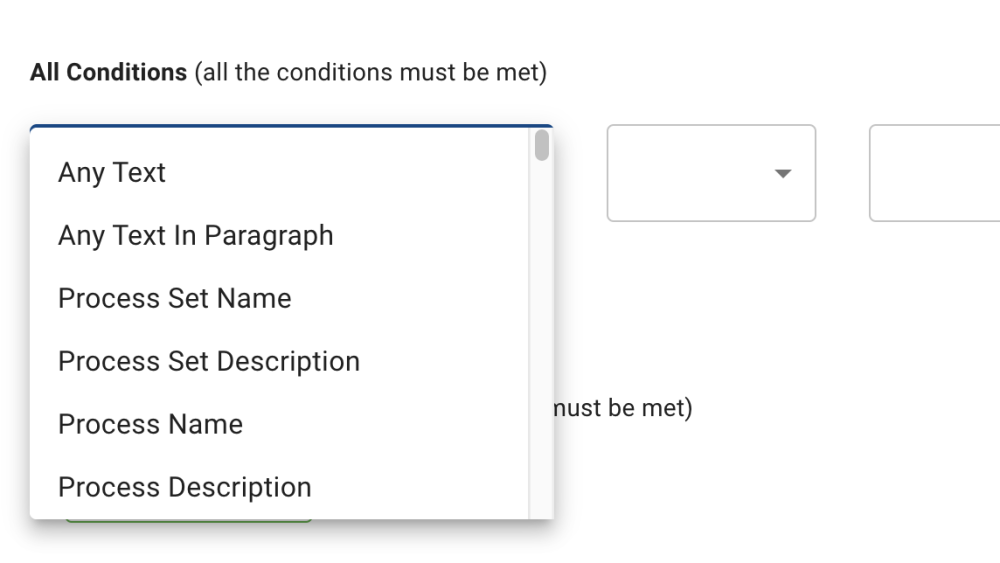Screen dimensions: 1000x563
Task: Choose the "Process Name" option
Action: point(150,425)
